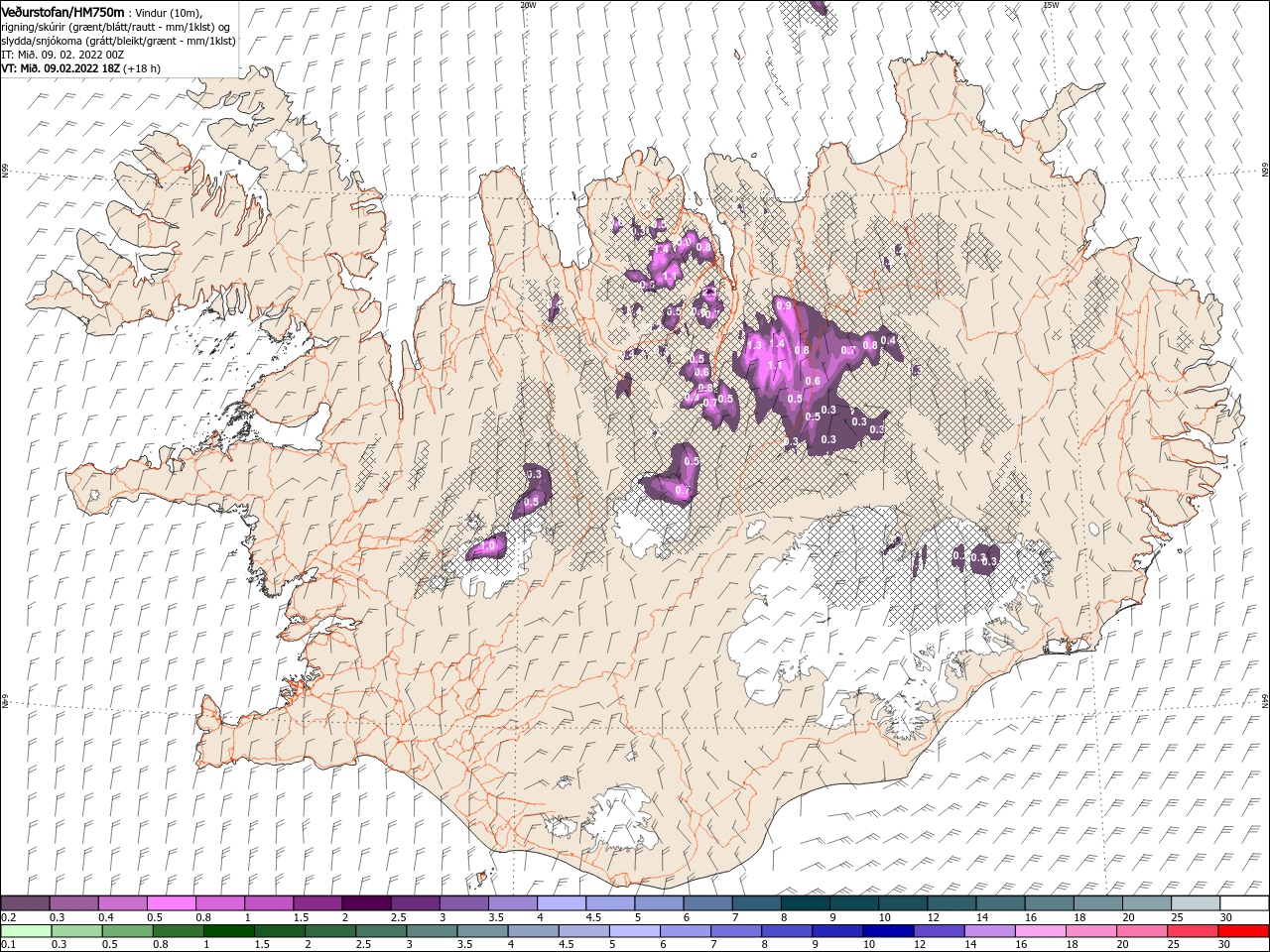Click the 7 label in the lower legend row
This screenshot has width=1270, height=952.
click(x=714, y=945)
